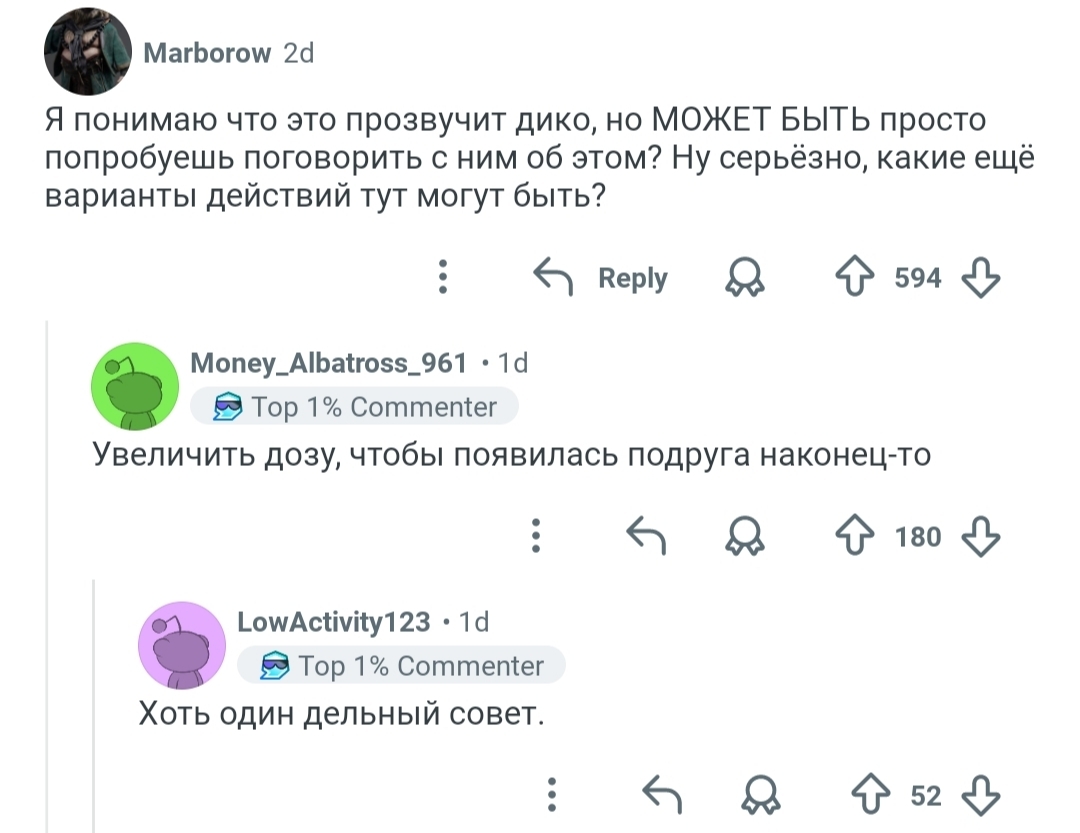Image resolution: width=1080 pixels, height=833 pixels.
Task: Open Marborow's profile avatar
Action: tap(88, 52)
